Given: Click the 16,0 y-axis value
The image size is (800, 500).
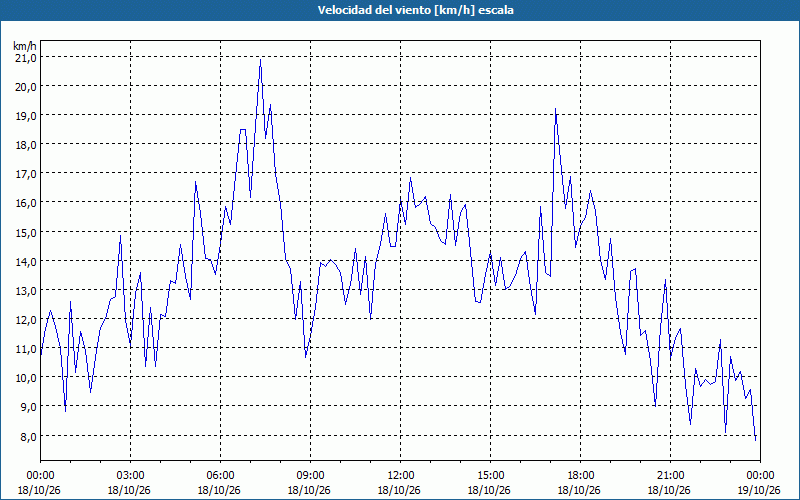Looking at the screenshot, I should [26, 203].
